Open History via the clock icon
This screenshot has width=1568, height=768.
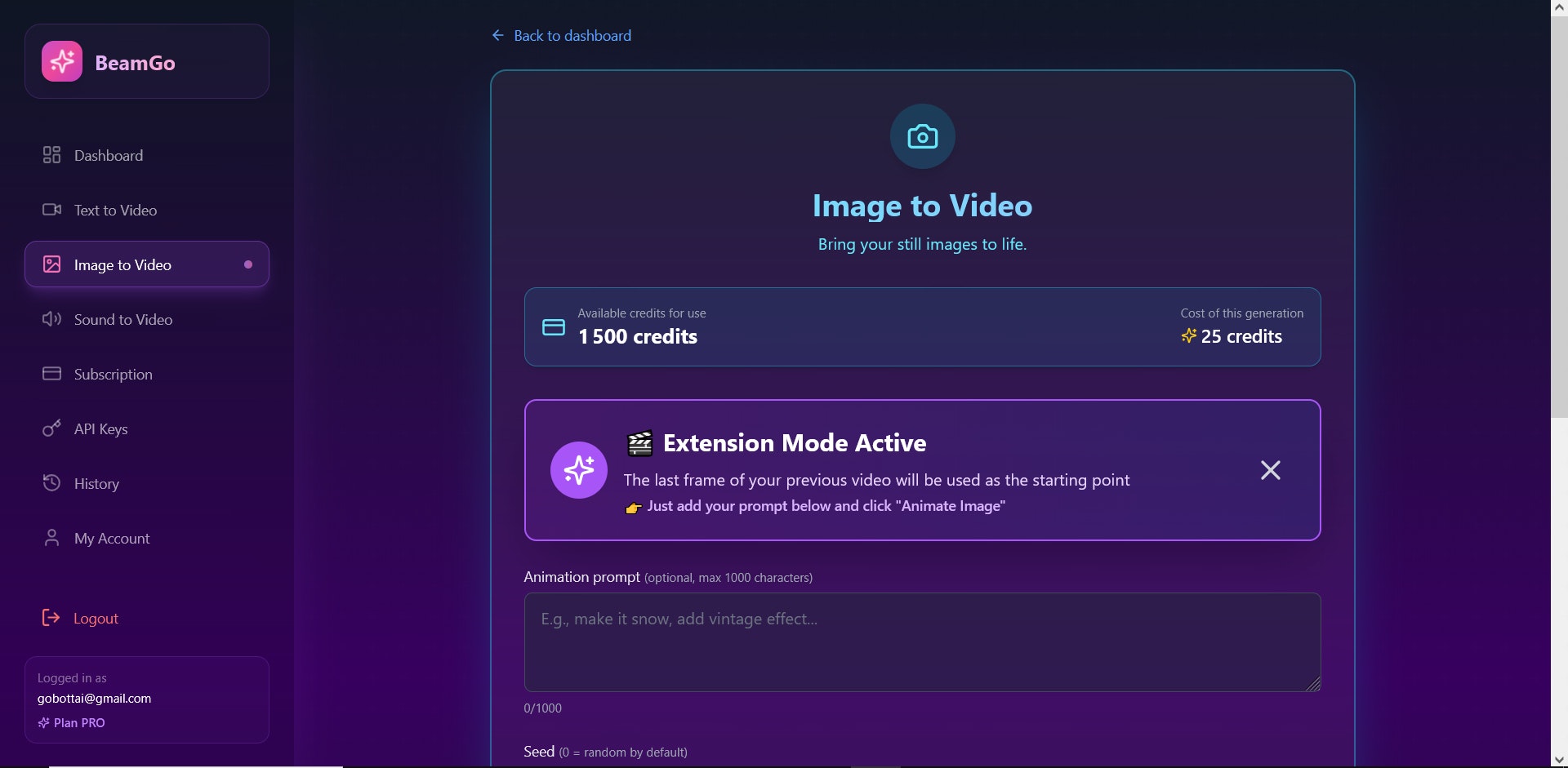tap(51, 483)
